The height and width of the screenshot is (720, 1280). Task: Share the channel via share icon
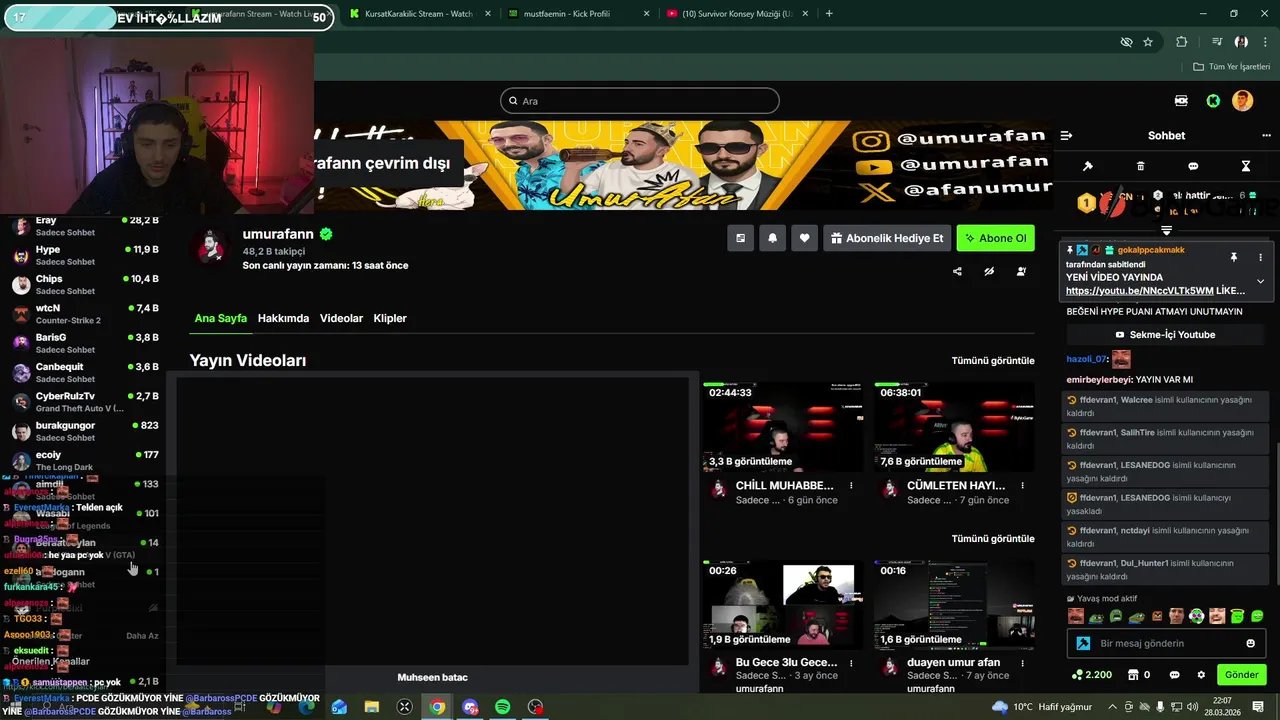[957, 271]
